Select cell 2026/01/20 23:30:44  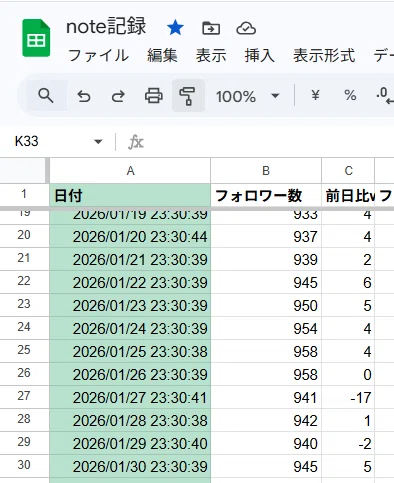[130, 236]
